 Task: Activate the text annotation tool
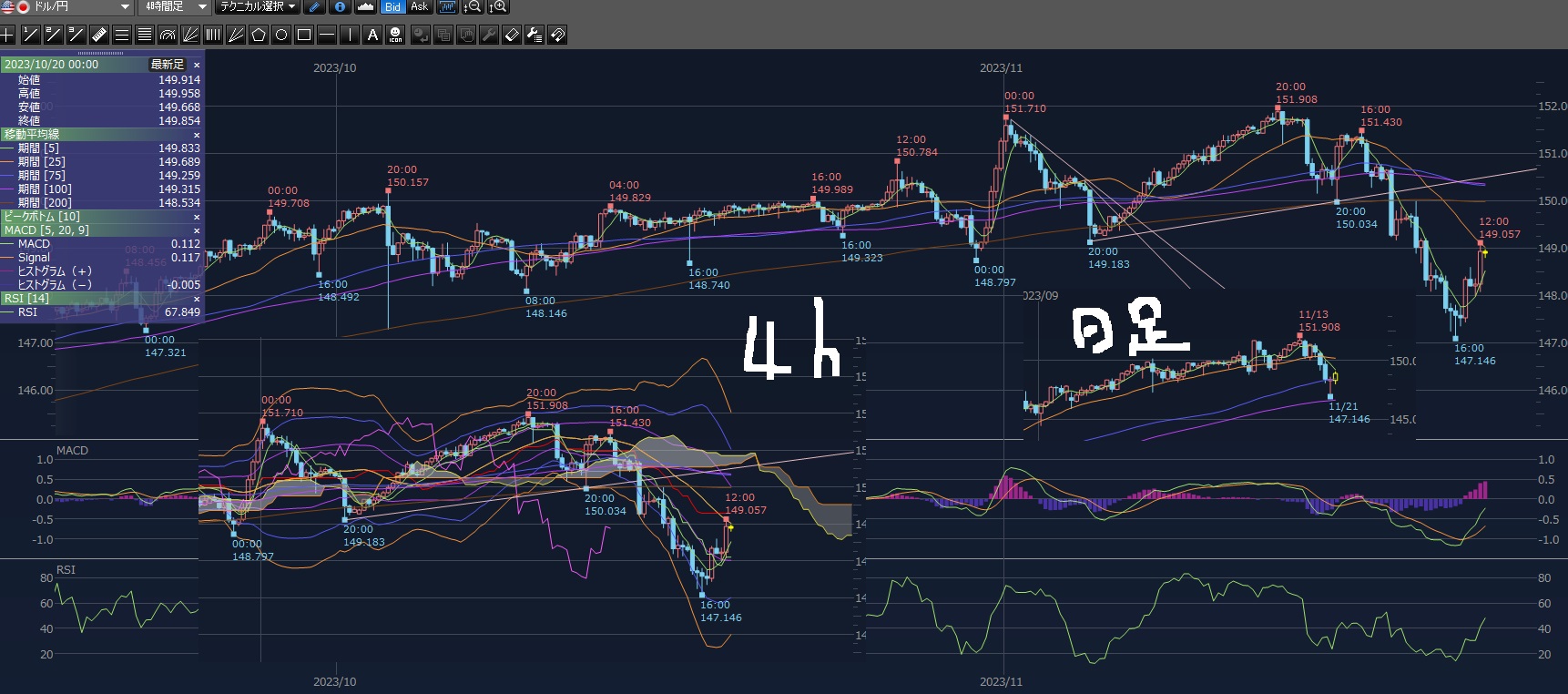(x=372, y=36)
